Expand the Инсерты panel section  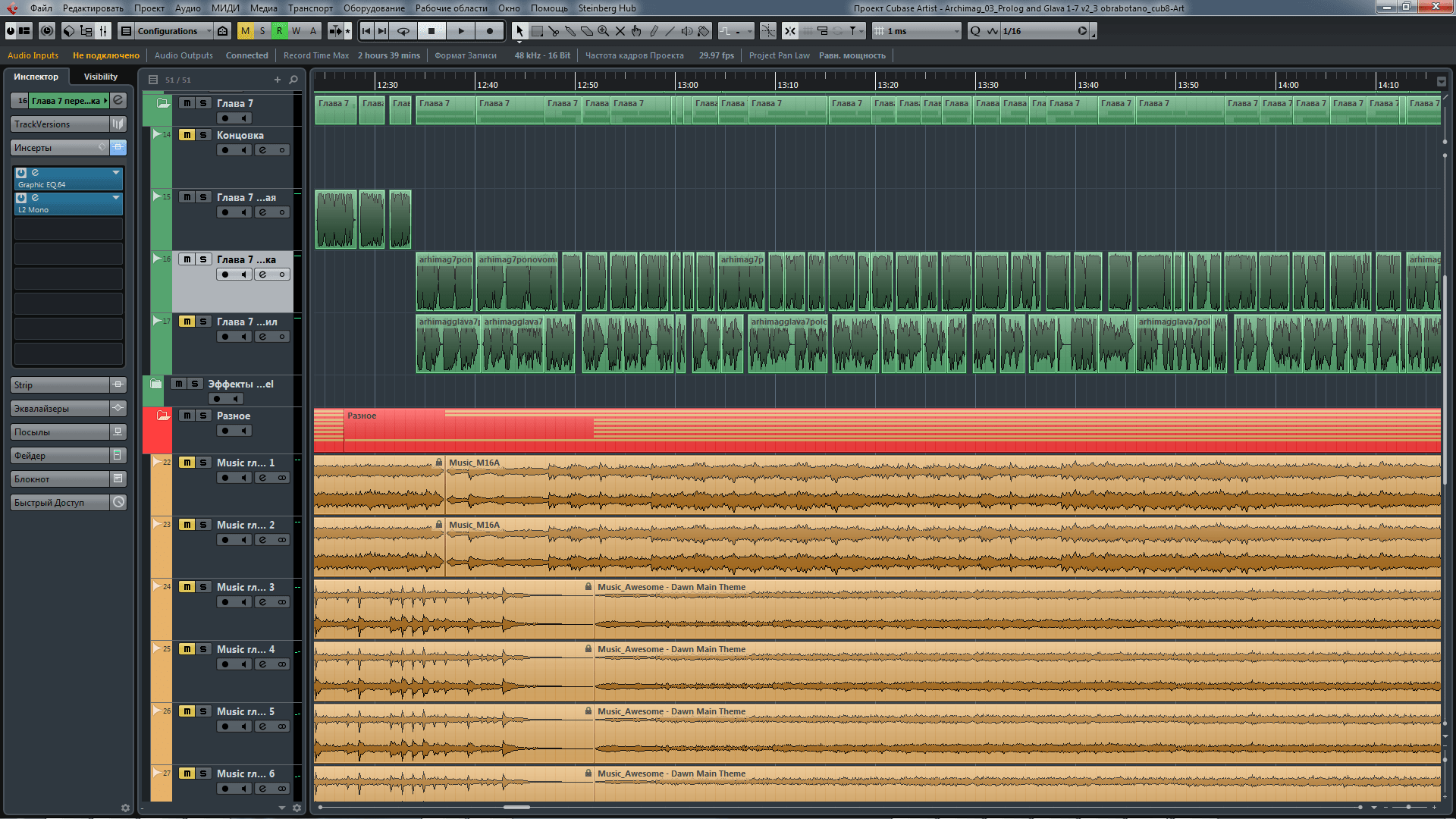[x=55, y=147]
